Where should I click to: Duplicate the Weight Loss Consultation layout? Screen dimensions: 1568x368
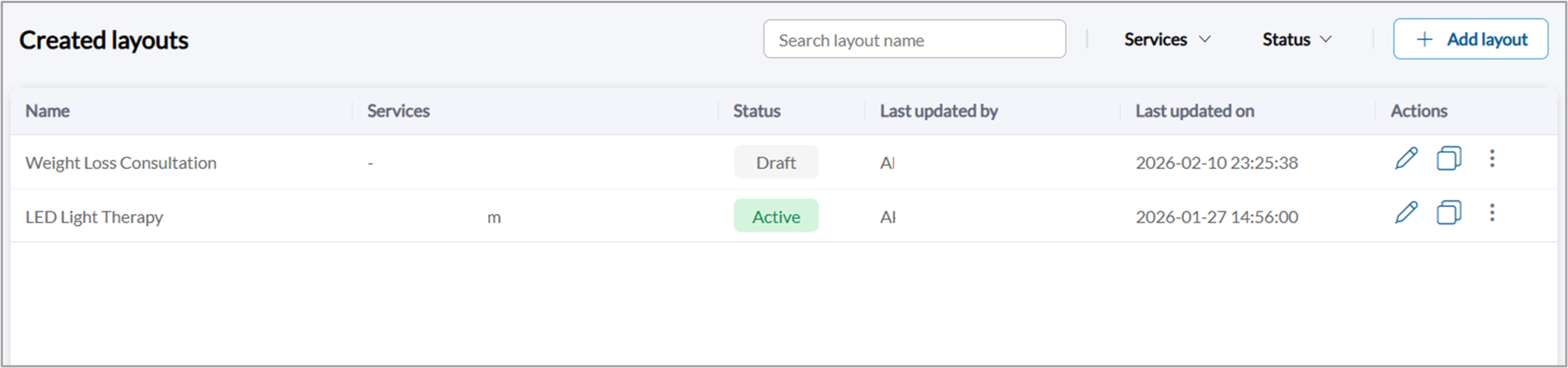[1448, 159]
